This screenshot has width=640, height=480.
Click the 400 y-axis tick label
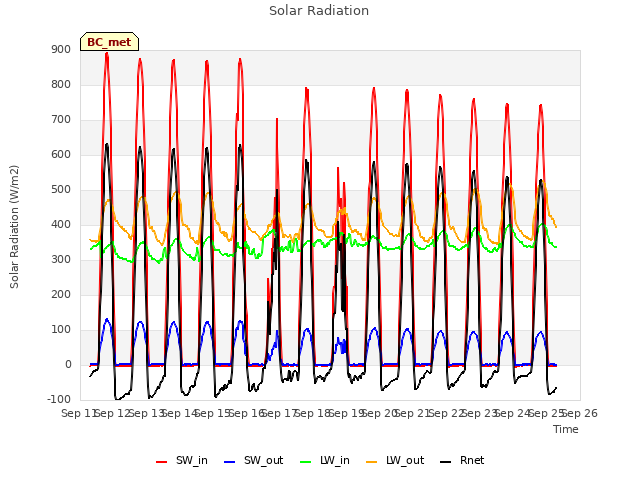tap(61, 225)
